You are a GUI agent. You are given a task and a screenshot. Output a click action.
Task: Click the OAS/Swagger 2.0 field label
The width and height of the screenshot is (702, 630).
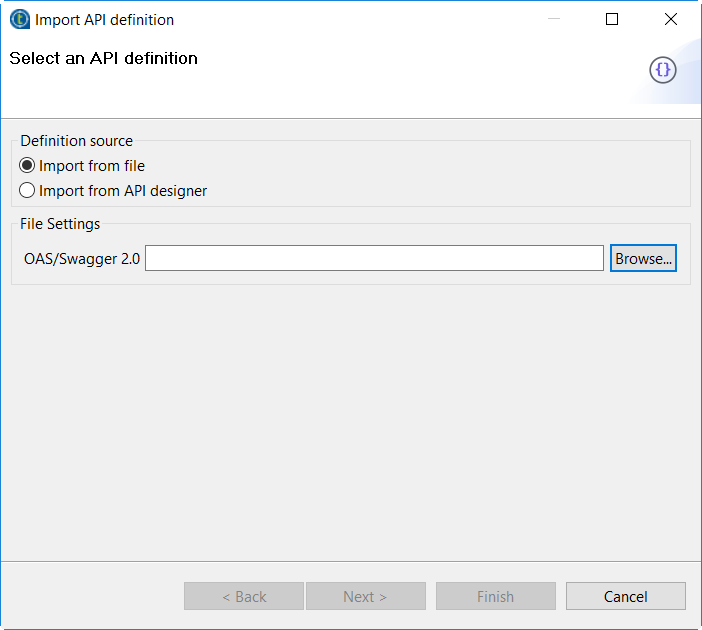point(82,258)
